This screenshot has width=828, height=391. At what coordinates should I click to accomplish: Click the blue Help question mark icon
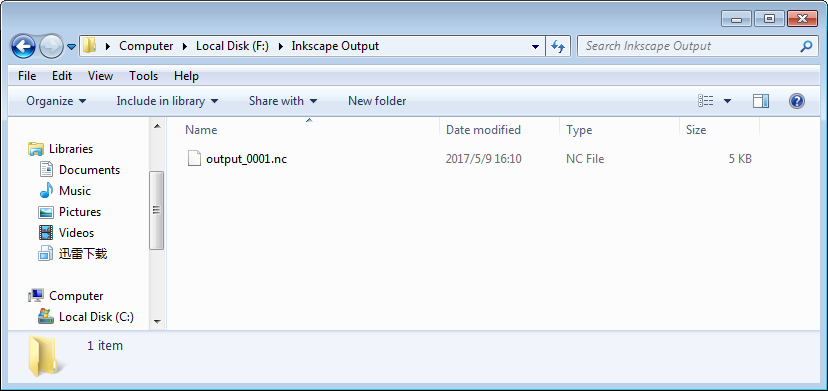tap(797, 100)
